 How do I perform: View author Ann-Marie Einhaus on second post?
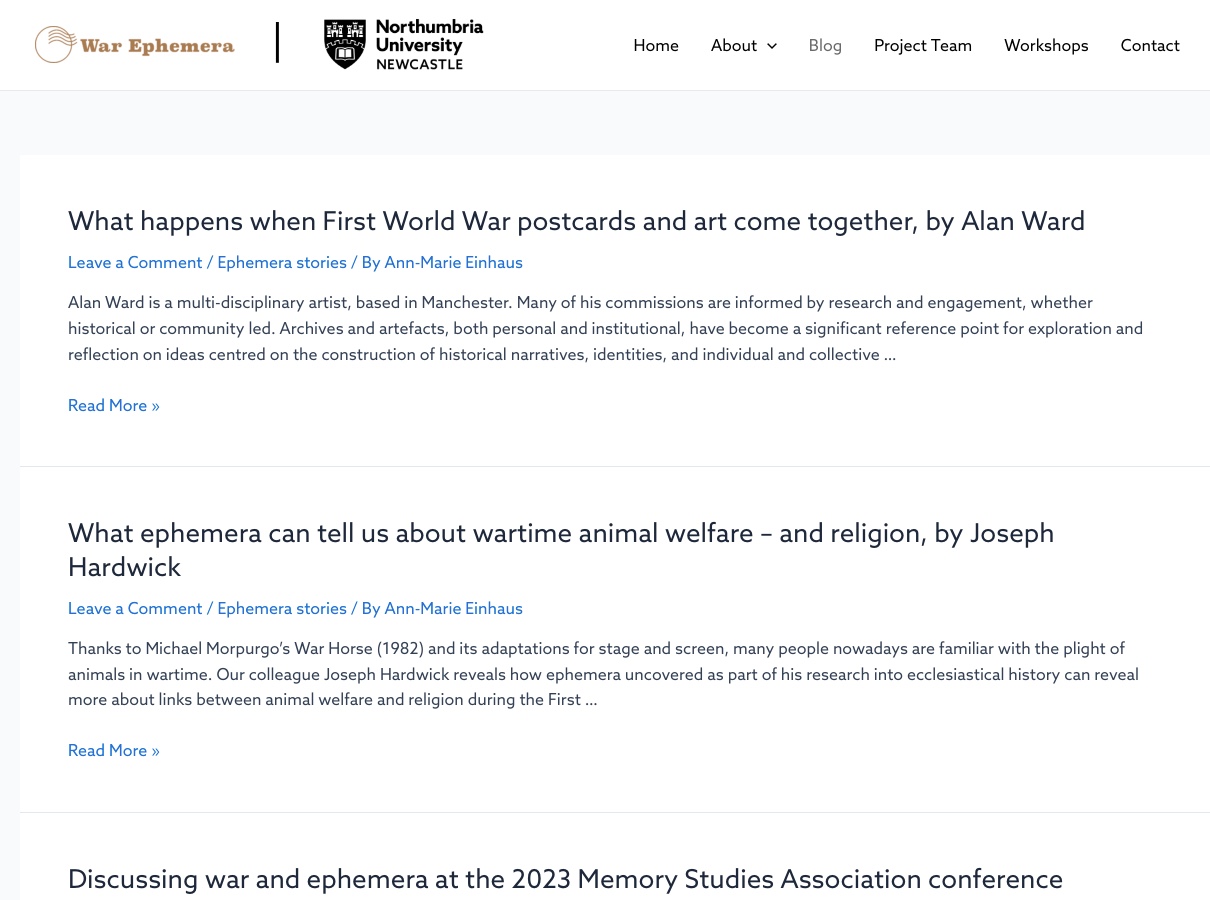click(453, 608)
